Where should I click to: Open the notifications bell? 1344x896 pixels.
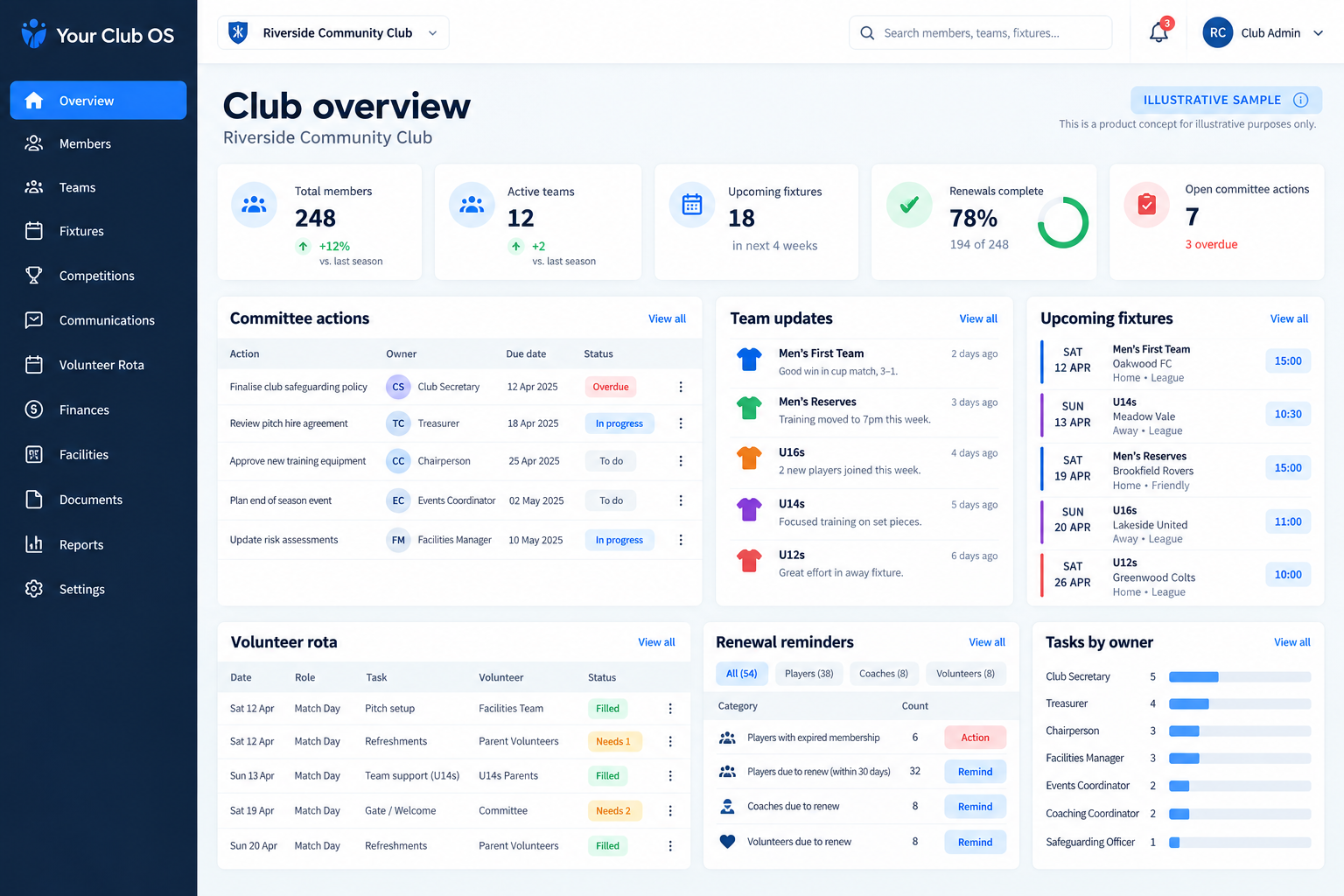1158,32
